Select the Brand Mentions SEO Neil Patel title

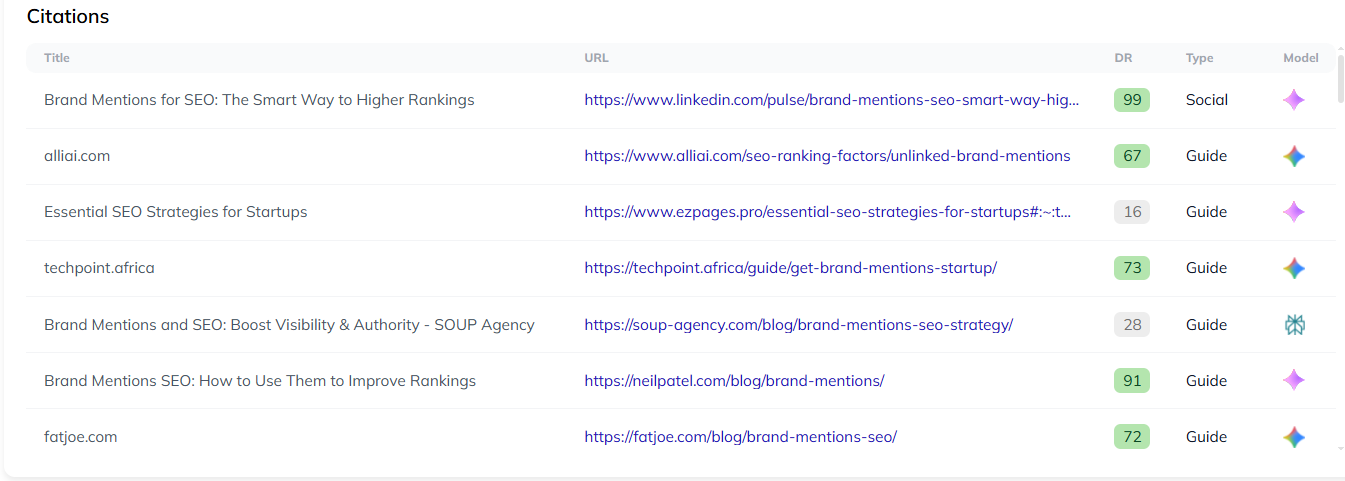(260, 381)
